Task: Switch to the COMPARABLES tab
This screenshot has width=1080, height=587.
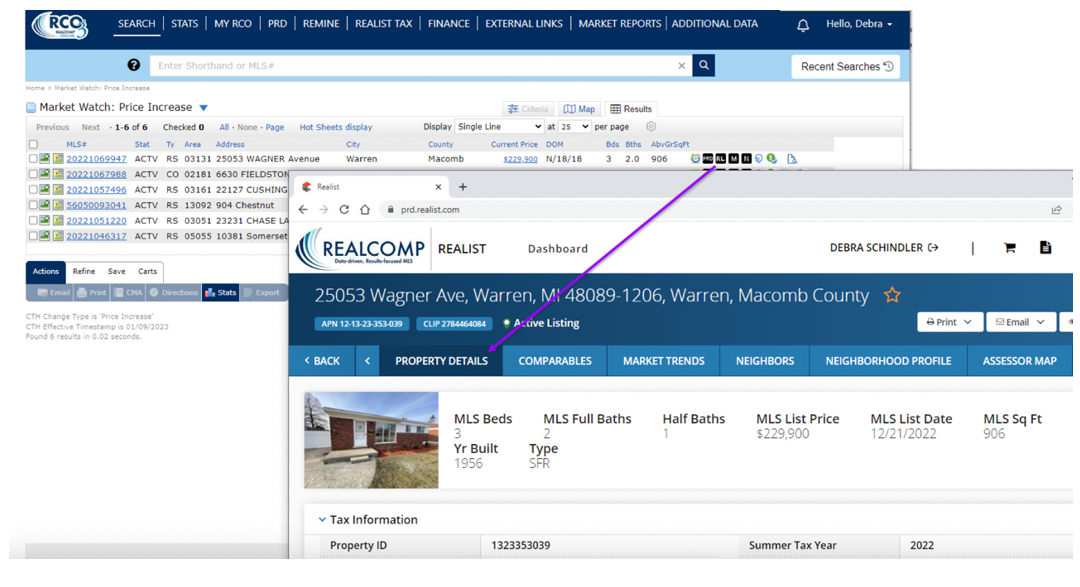Action: coord(555,361)
